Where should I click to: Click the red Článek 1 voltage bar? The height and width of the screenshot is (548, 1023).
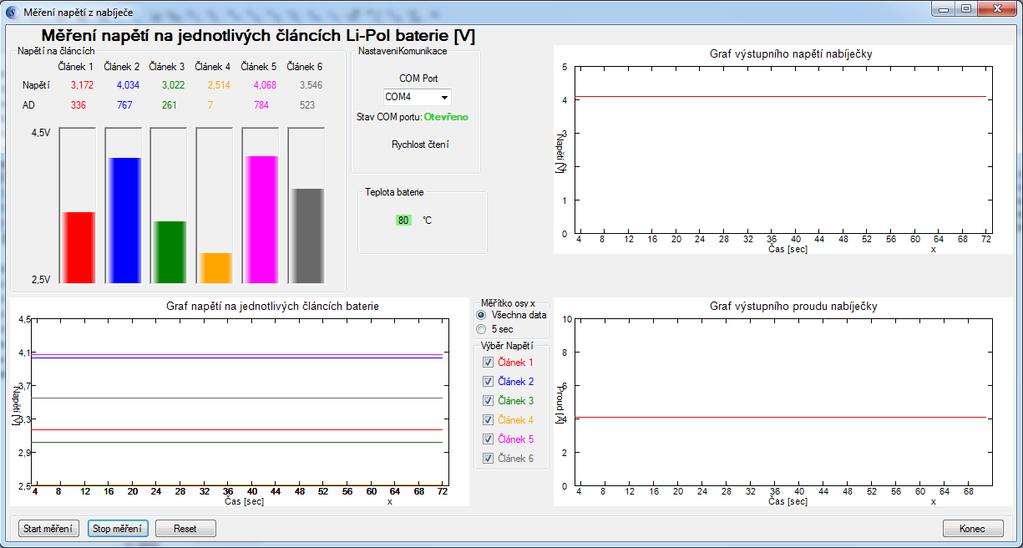78,247
